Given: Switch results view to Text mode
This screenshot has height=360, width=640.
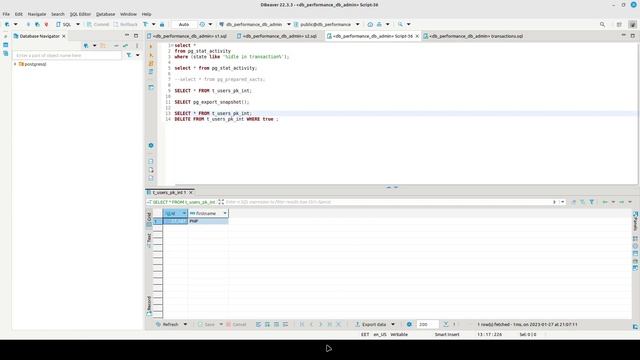Looking at the screenshot, I should tap(149, 239).
